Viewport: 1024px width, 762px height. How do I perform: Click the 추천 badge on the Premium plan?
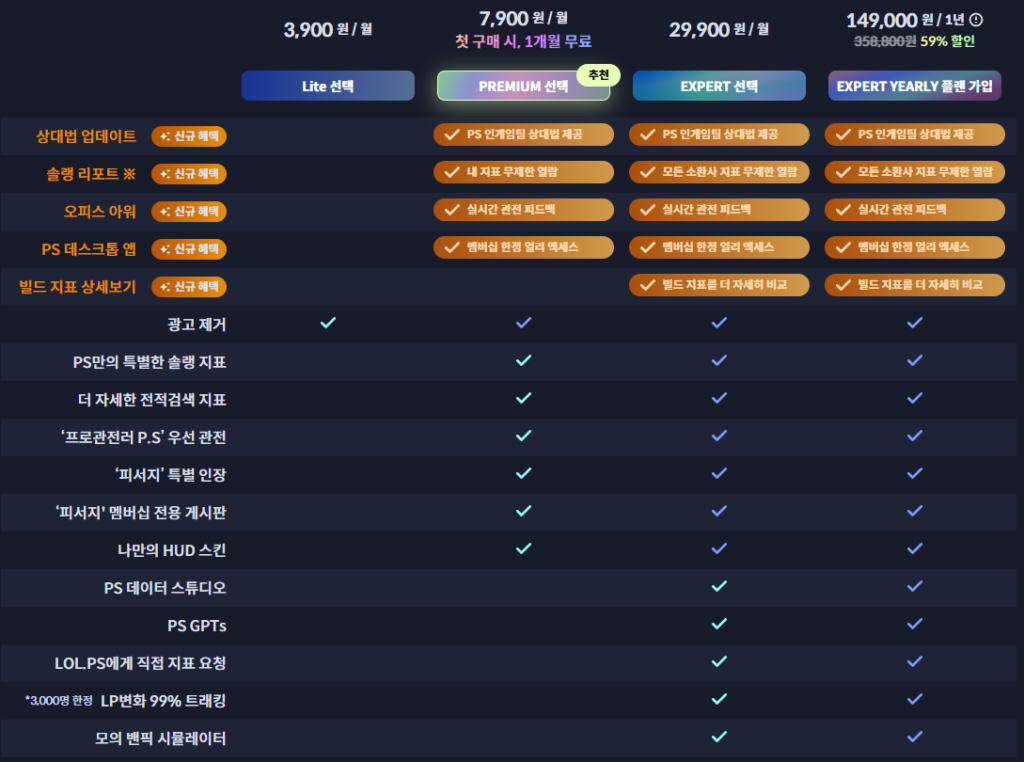click(x=598, y=76)
